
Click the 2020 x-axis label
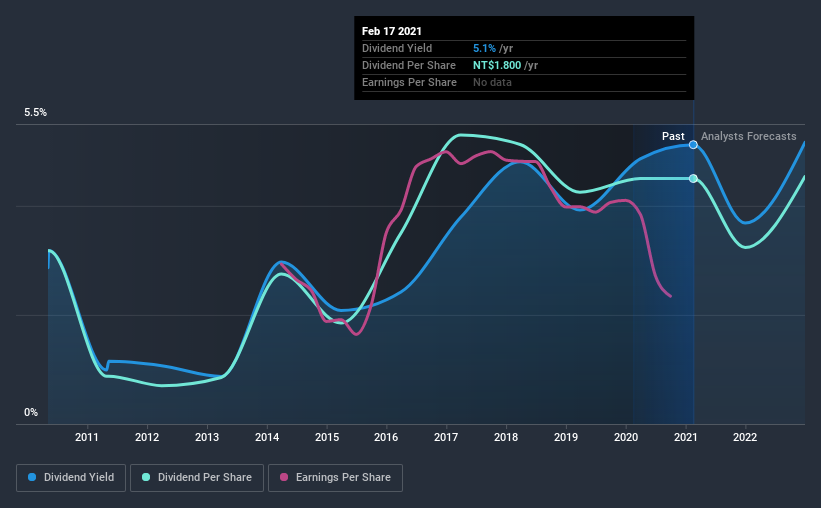pos(626,437)
